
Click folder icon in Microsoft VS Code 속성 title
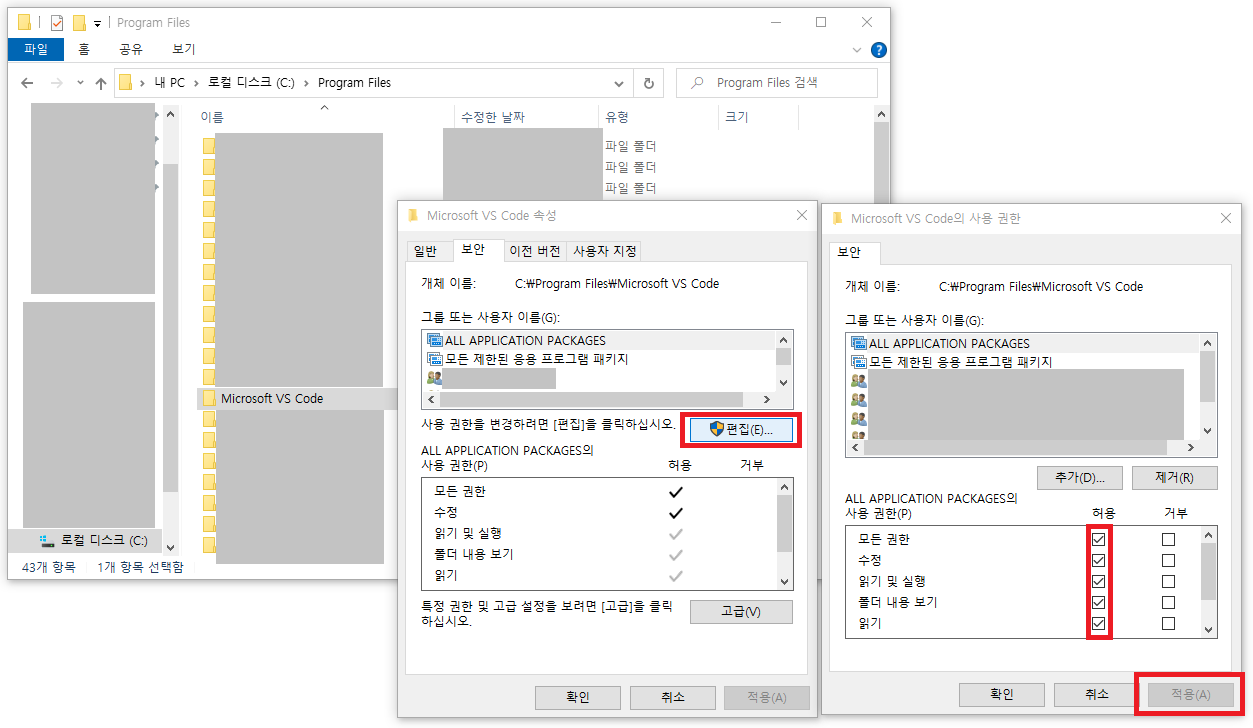click(413, 215)
